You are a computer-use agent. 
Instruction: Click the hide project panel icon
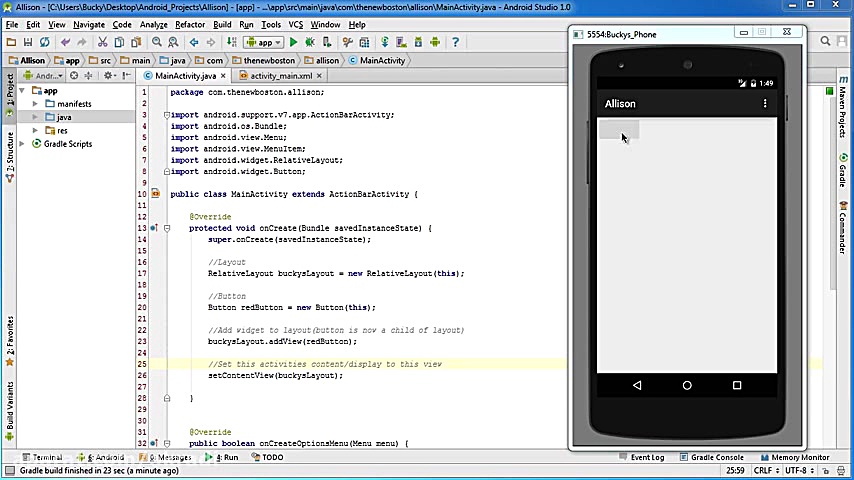126,76
